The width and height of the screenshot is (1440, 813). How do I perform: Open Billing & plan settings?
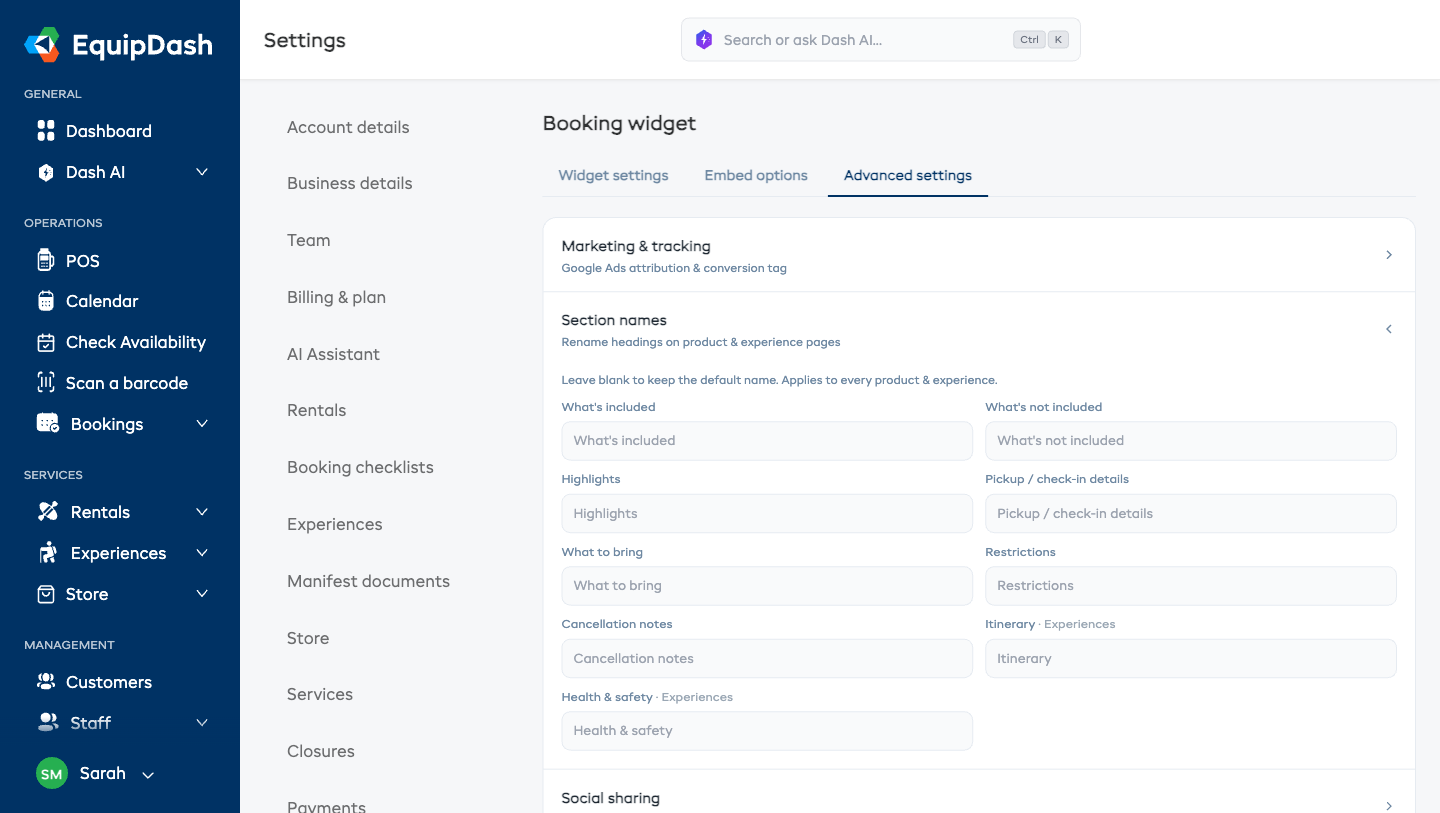336,297
